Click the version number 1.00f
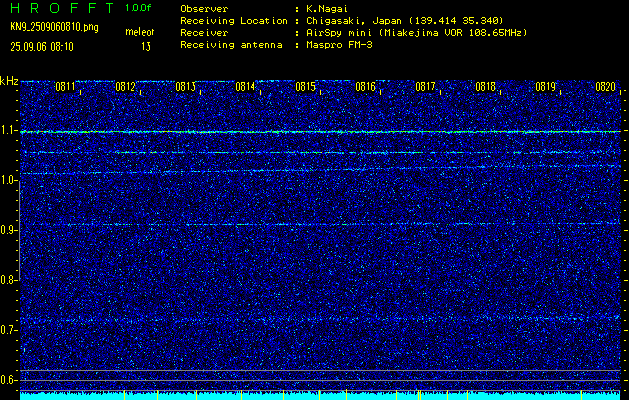This screenshot has width=629, height=400. tap(138, 8)
